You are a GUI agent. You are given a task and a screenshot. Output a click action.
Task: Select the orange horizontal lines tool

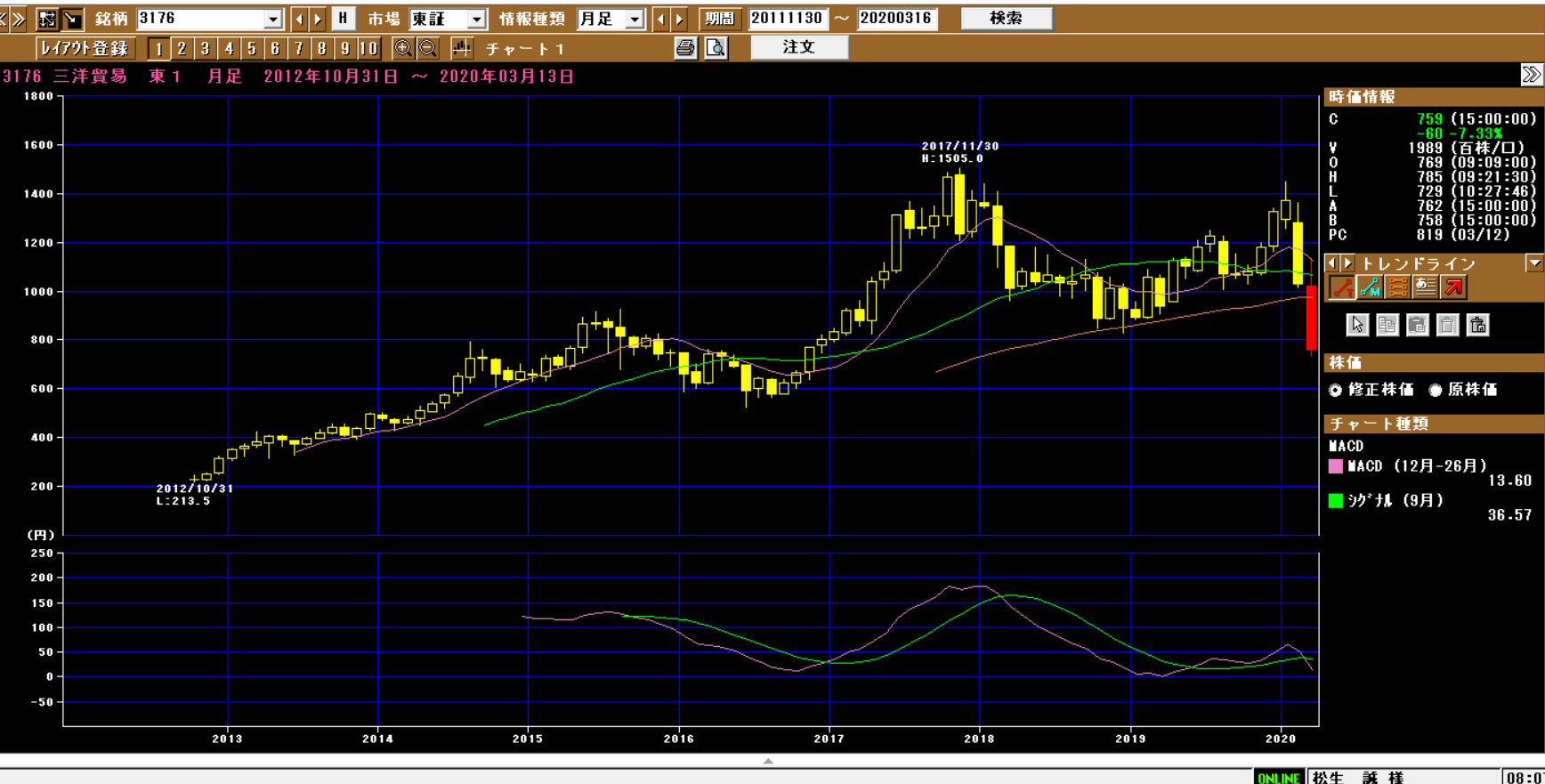(x=1397, y=287)
